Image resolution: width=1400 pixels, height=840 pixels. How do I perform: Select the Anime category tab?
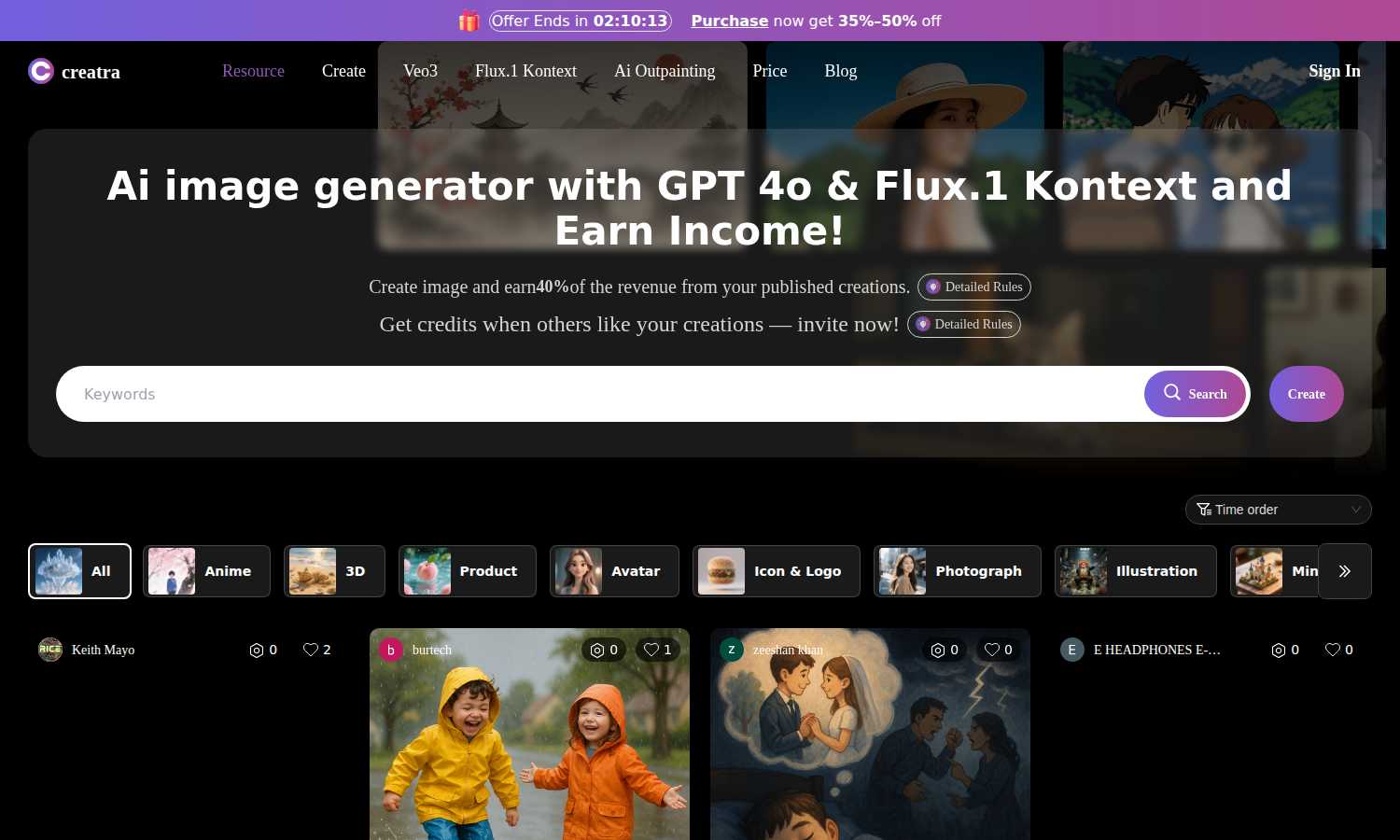coord(206,571)
